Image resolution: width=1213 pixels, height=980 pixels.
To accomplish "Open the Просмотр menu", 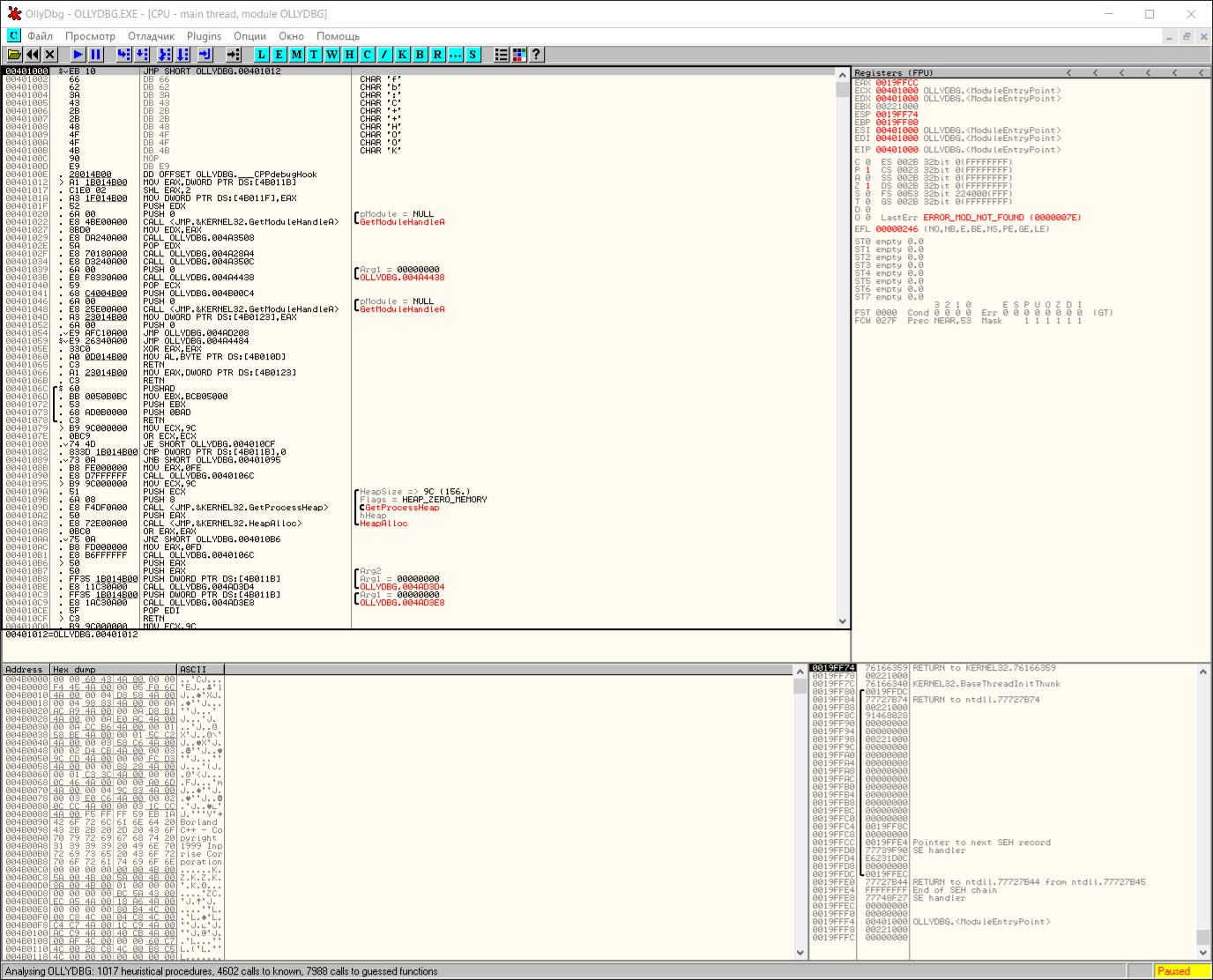I will 90,36.
